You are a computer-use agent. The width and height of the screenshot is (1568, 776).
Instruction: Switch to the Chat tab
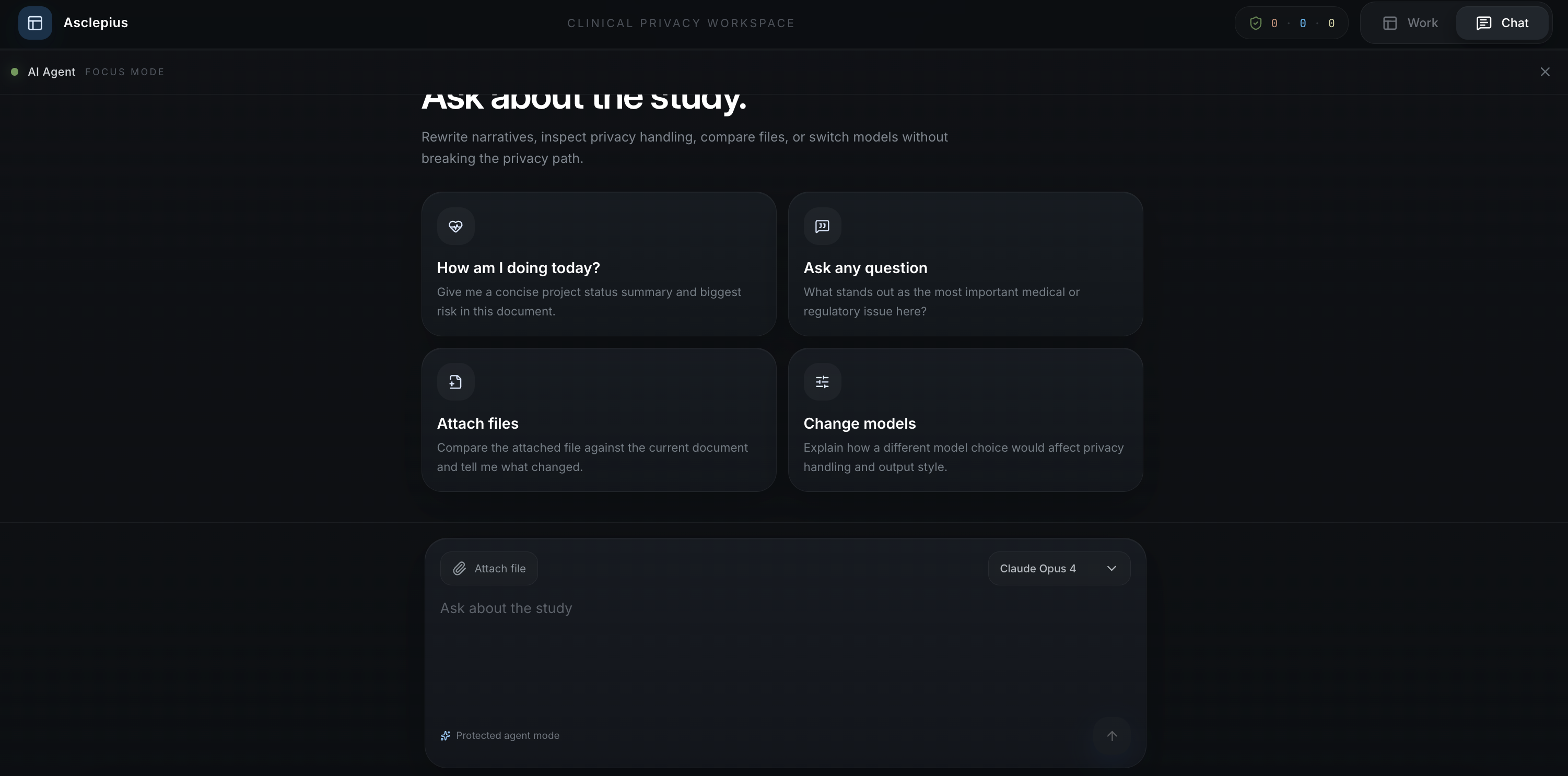click(x=1502, y=23)
